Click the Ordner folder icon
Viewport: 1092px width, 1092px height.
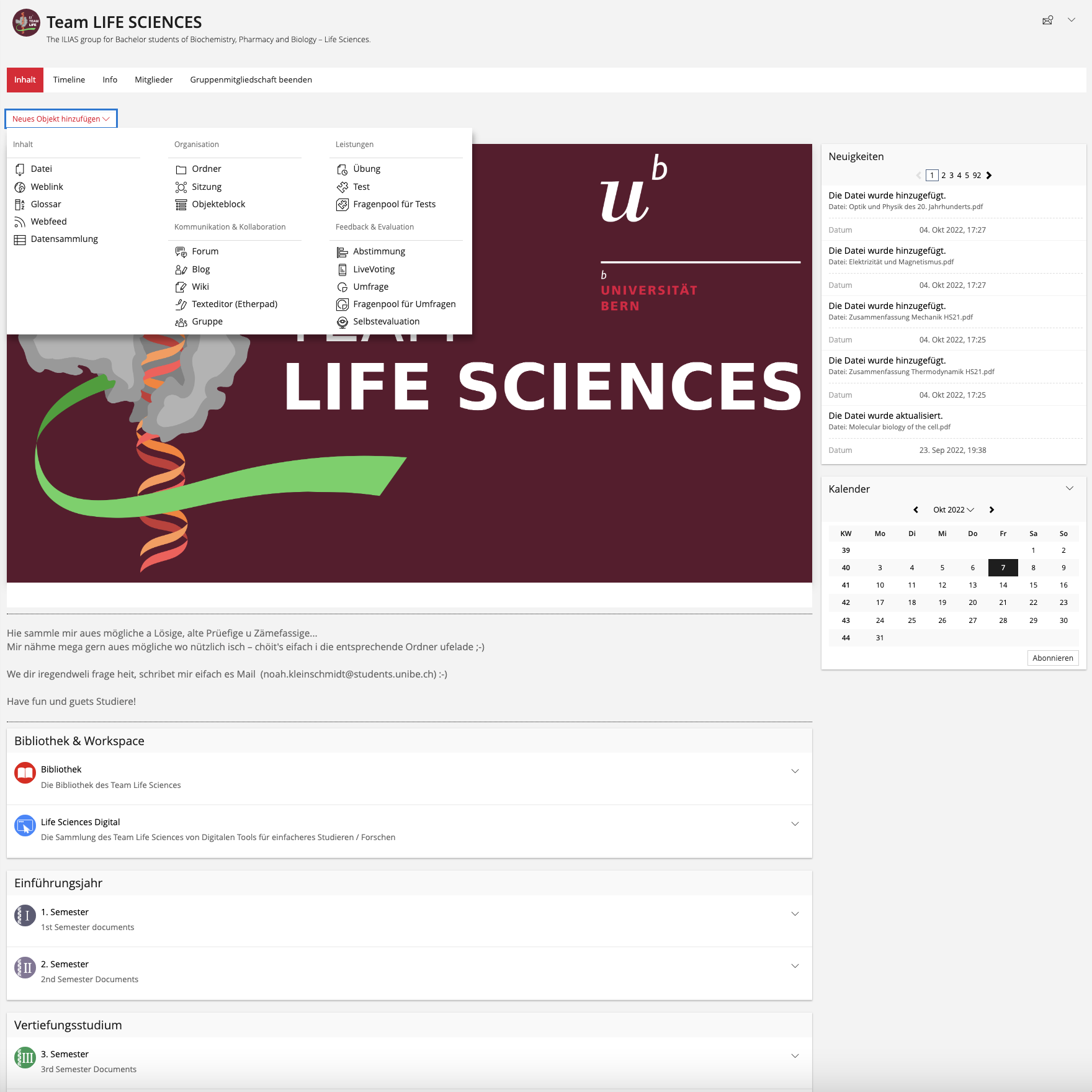click(181, 169)
